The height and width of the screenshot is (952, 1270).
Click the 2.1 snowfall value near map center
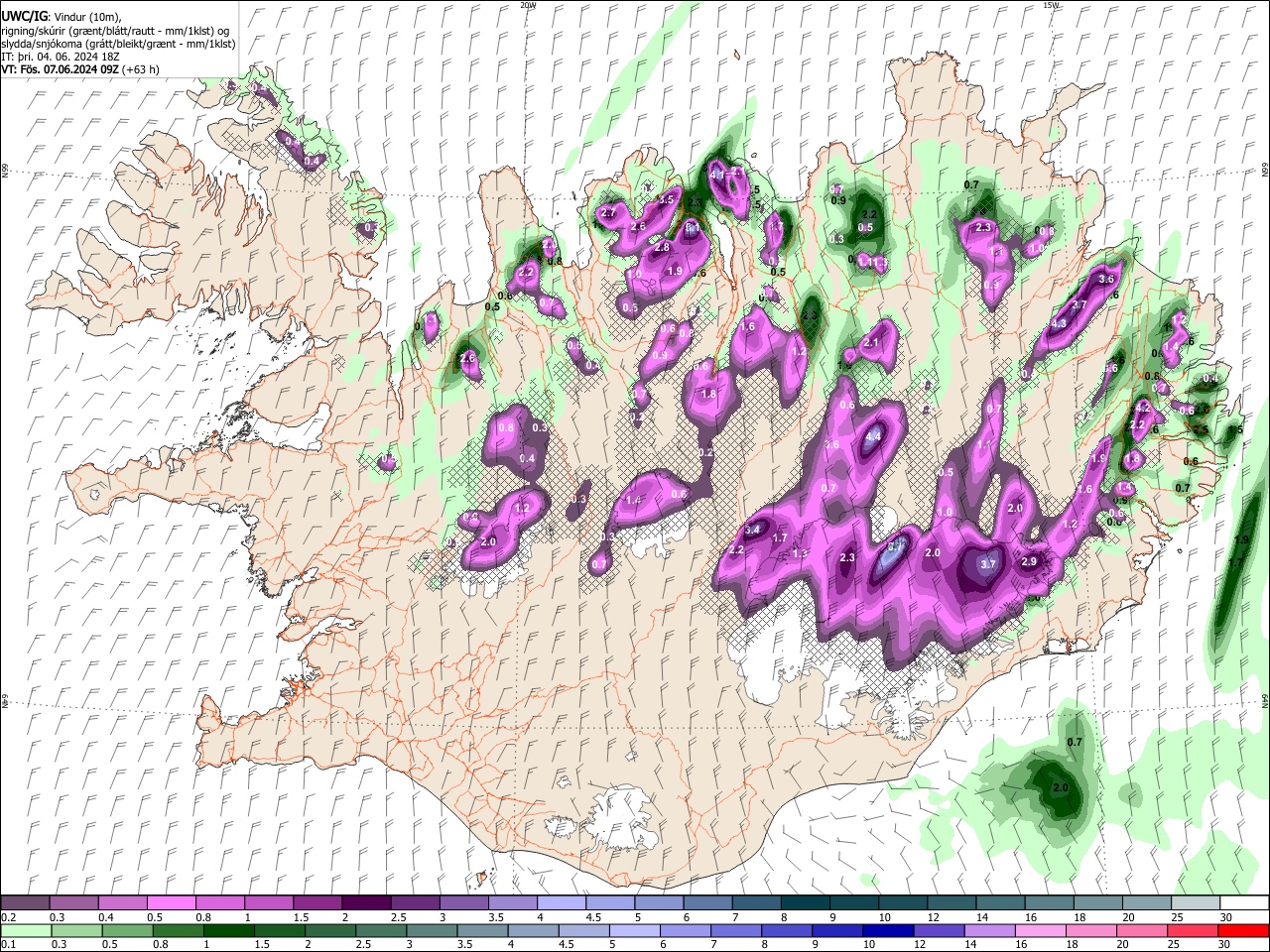click(872, 342)
